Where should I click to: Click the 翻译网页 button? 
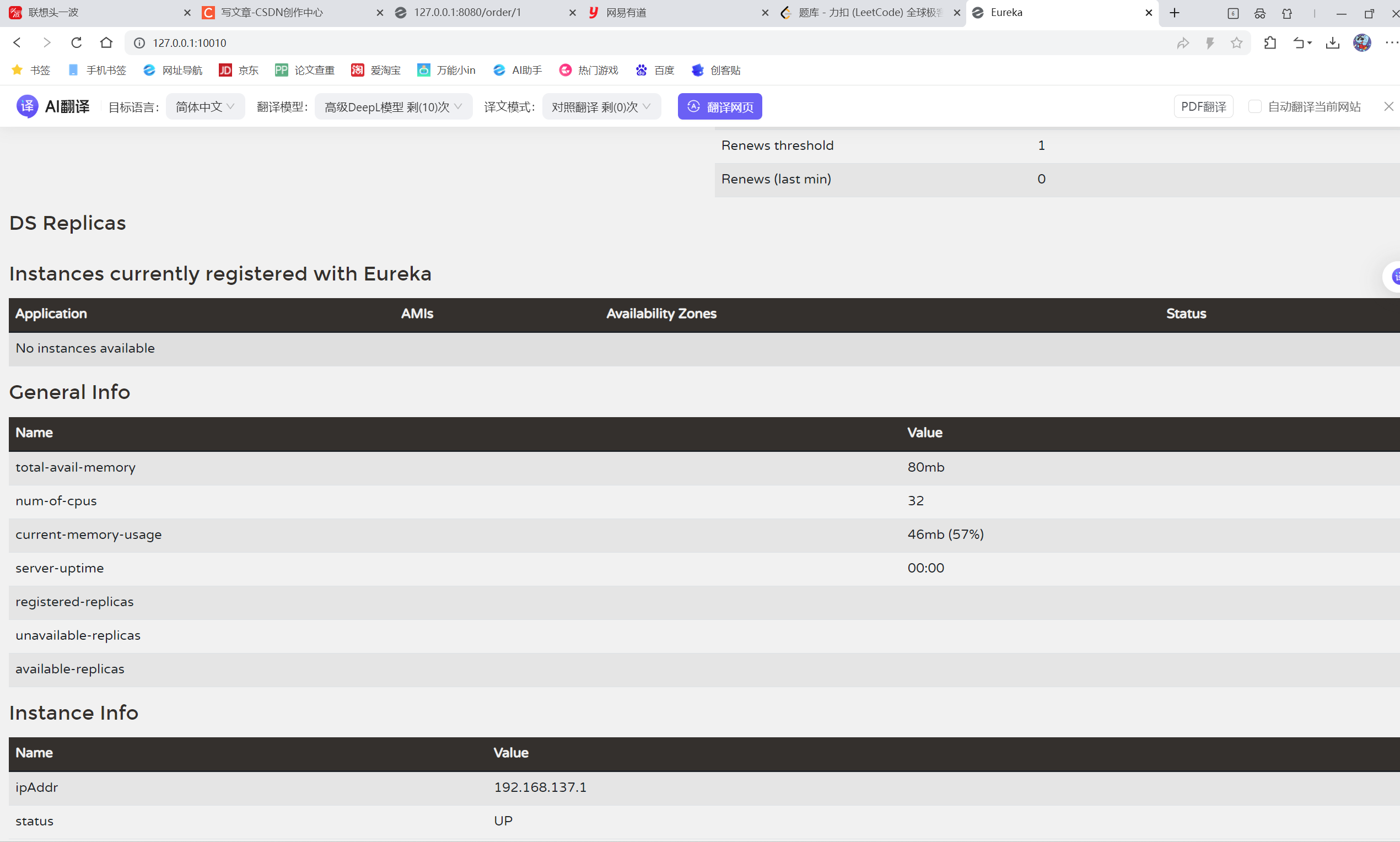[720, 107]
